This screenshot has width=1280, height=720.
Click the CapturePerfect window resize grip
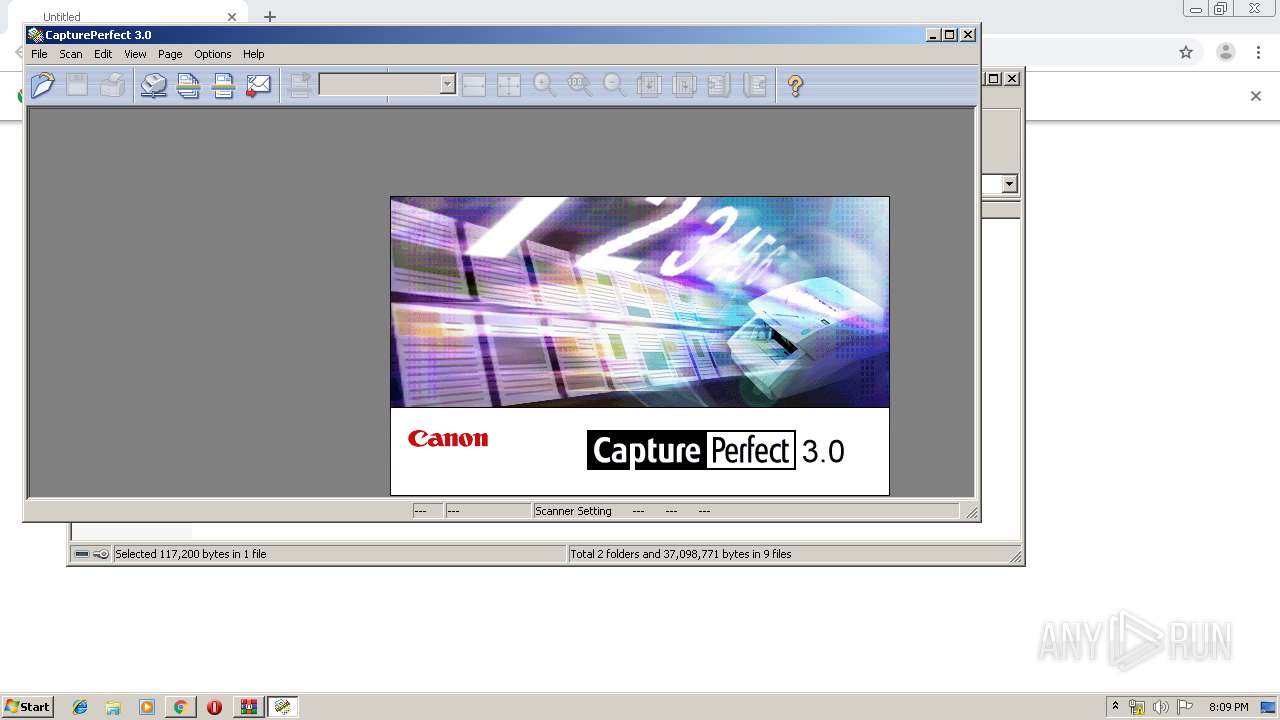[x=970, y=512]
